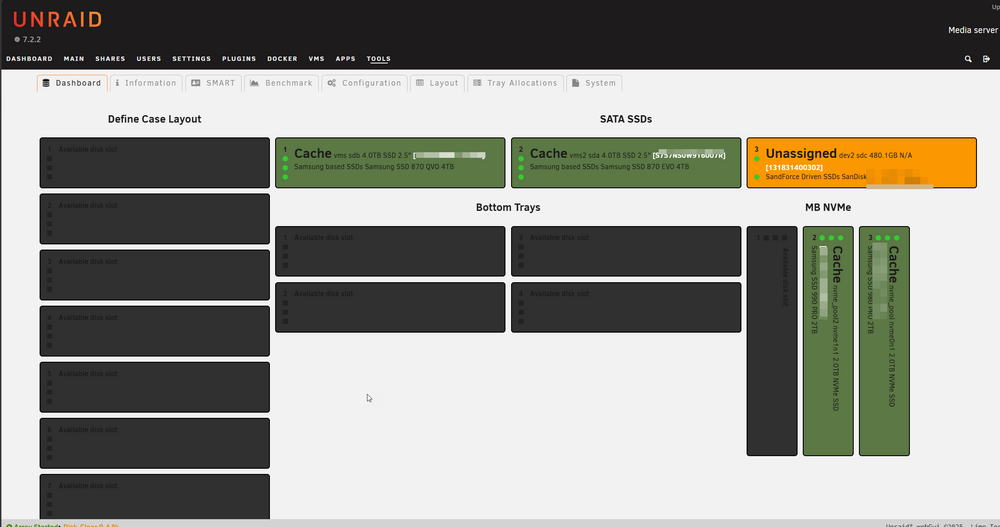Open the APPS page

(346, 59)
